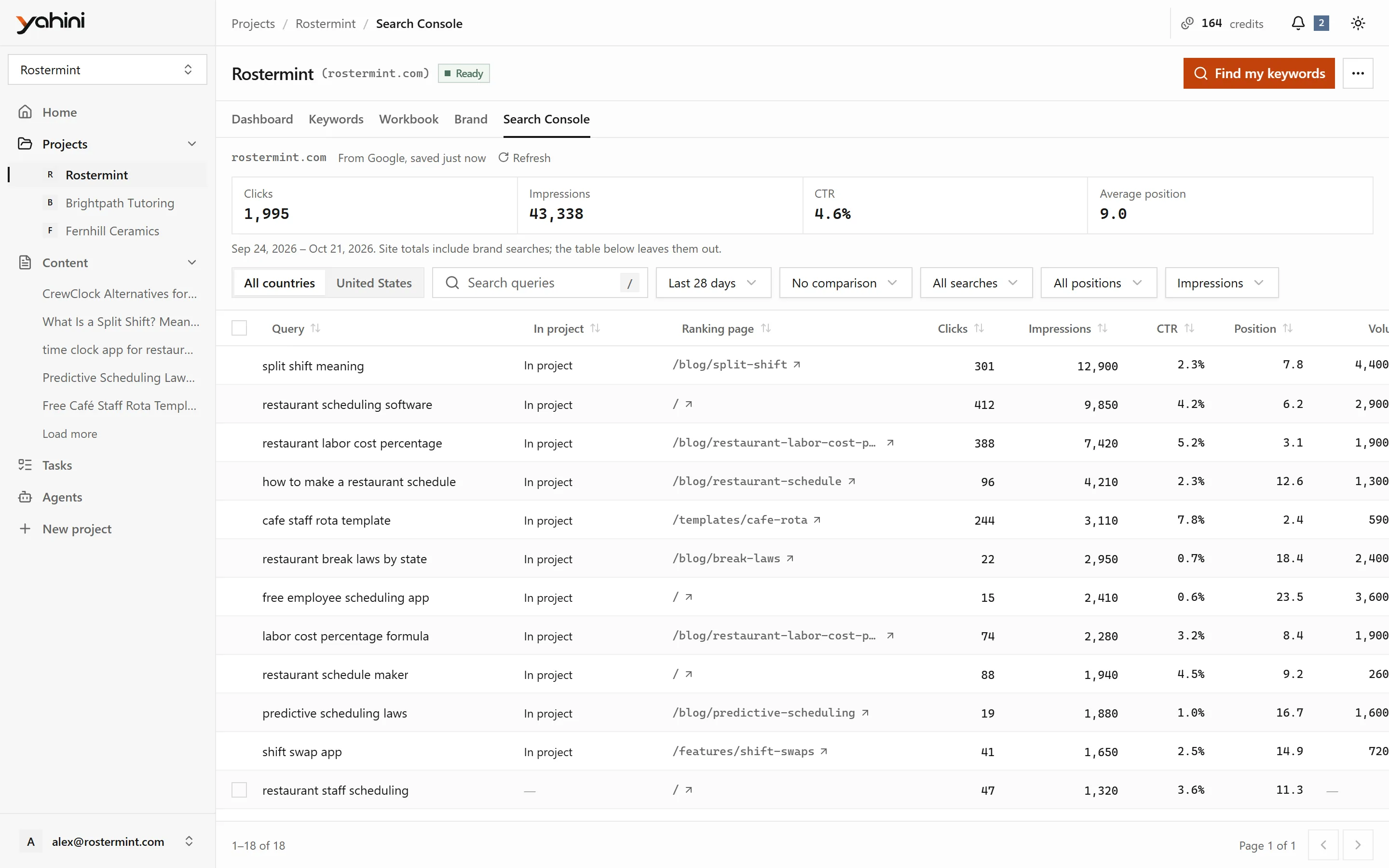Viewport: 1389px width, 868px height.
Task: Open the All searches dropdown
Action: pyautogui.click(x=976, y=283)
